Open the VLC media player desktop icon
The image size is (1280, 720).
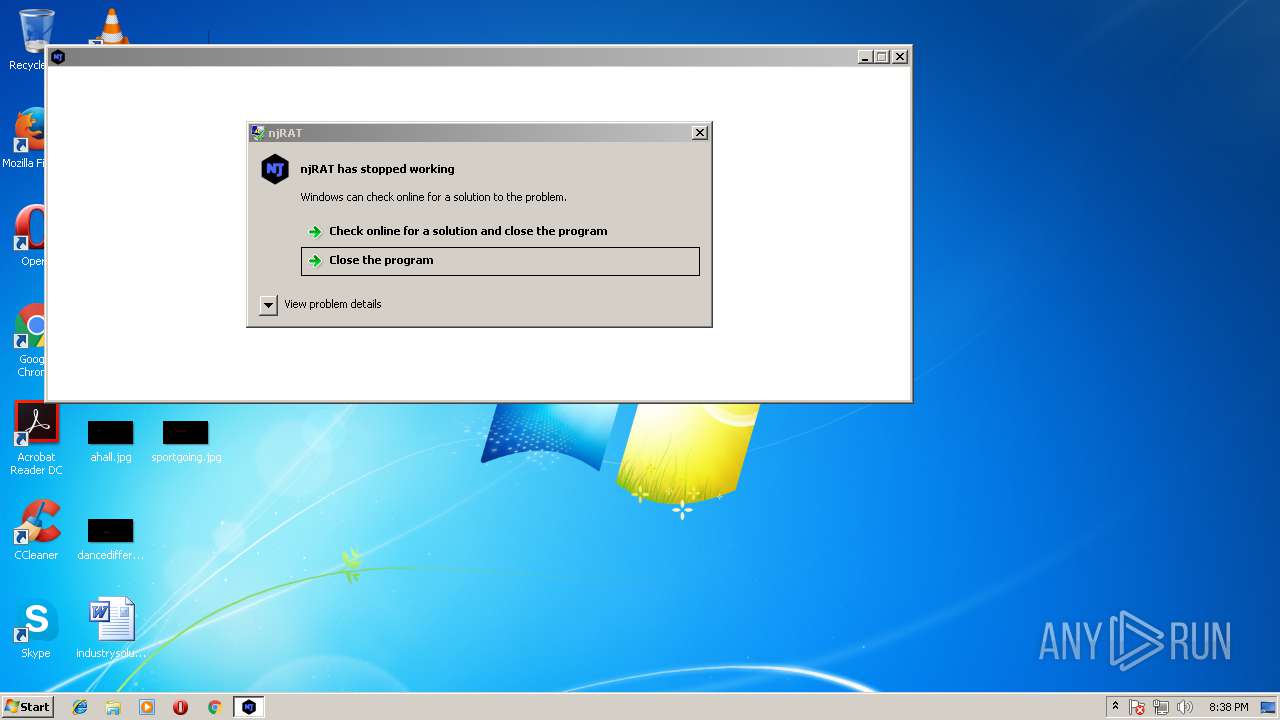click(x=110, y=27)
